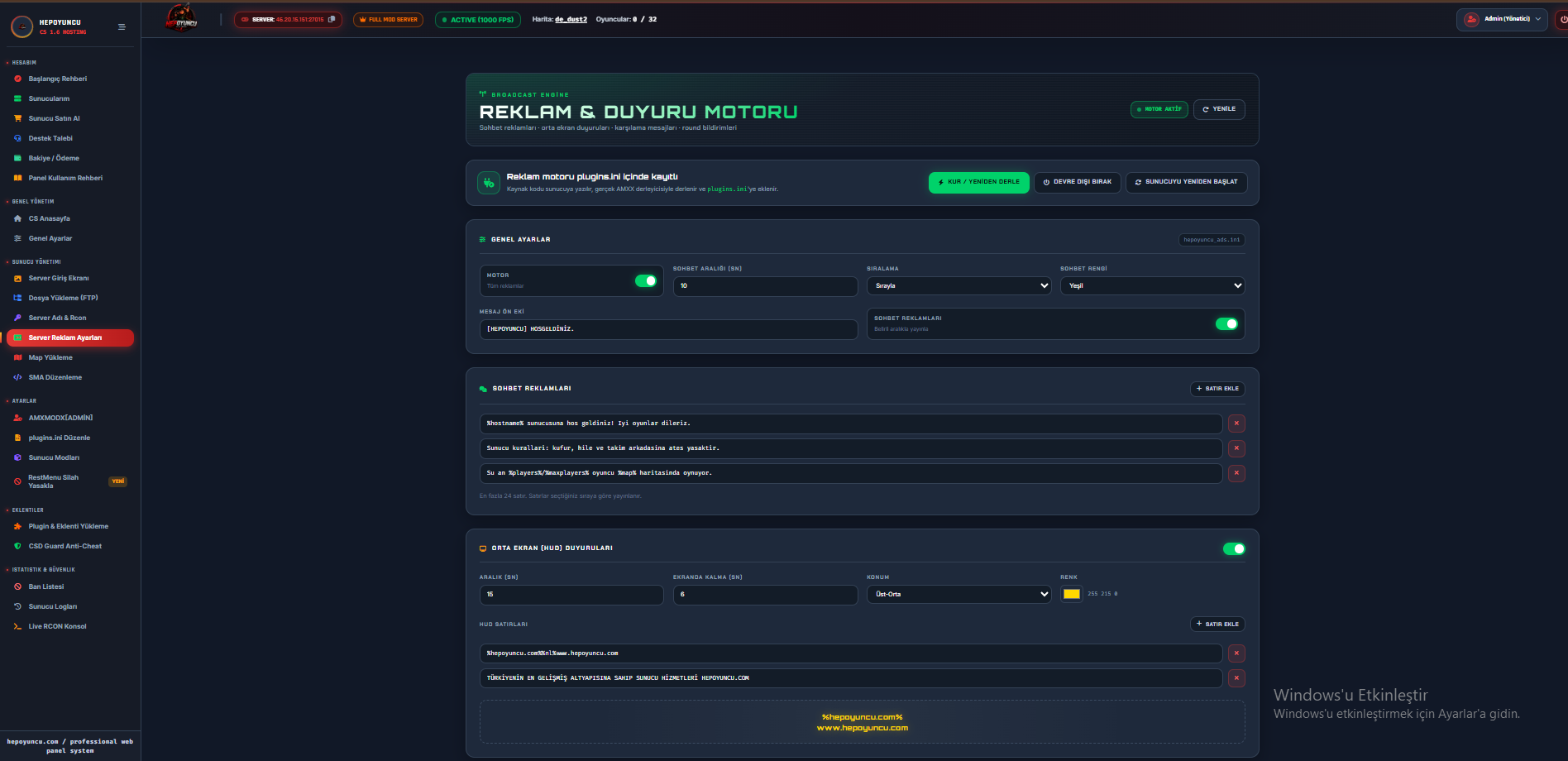This screenshot has width=1568, height=761.
Task: Click the plugin icon beside 'Reklam motoru plugins.ini'
Action: pos(489,183)
